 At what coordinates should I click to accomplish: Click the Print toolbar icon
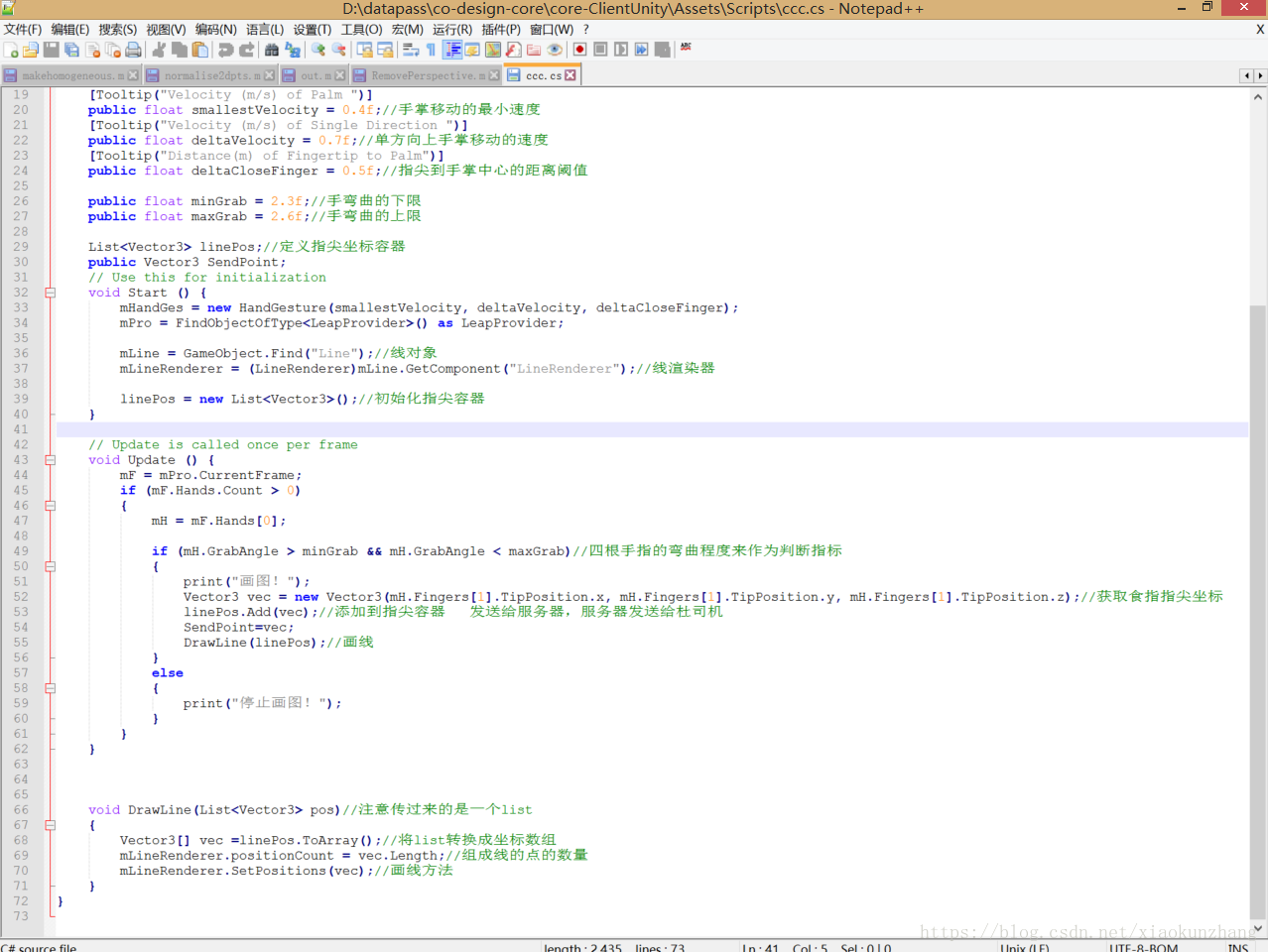pos(133,50)
